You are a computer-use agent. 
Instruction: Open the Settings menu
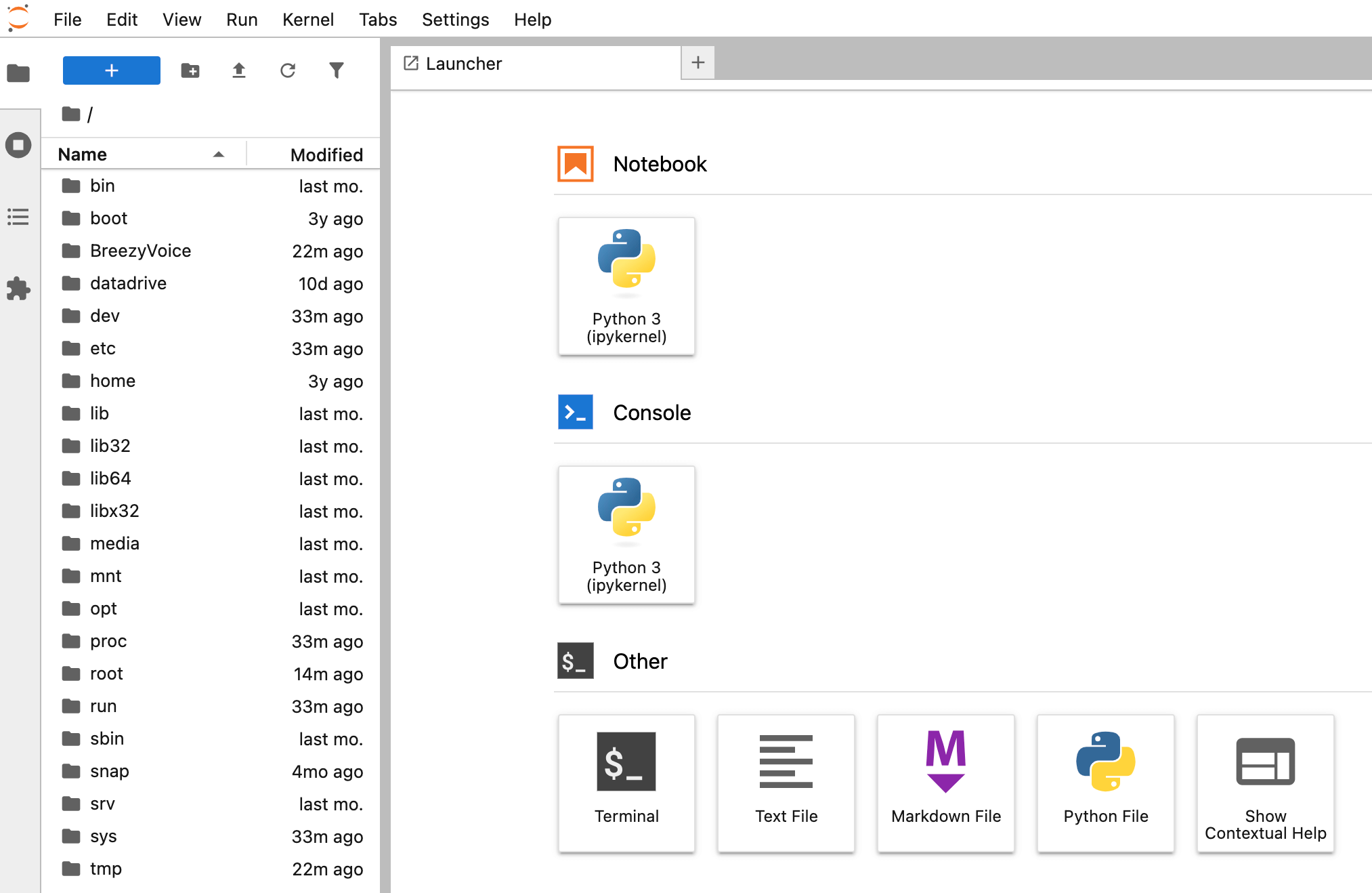(x=455, y=20)
